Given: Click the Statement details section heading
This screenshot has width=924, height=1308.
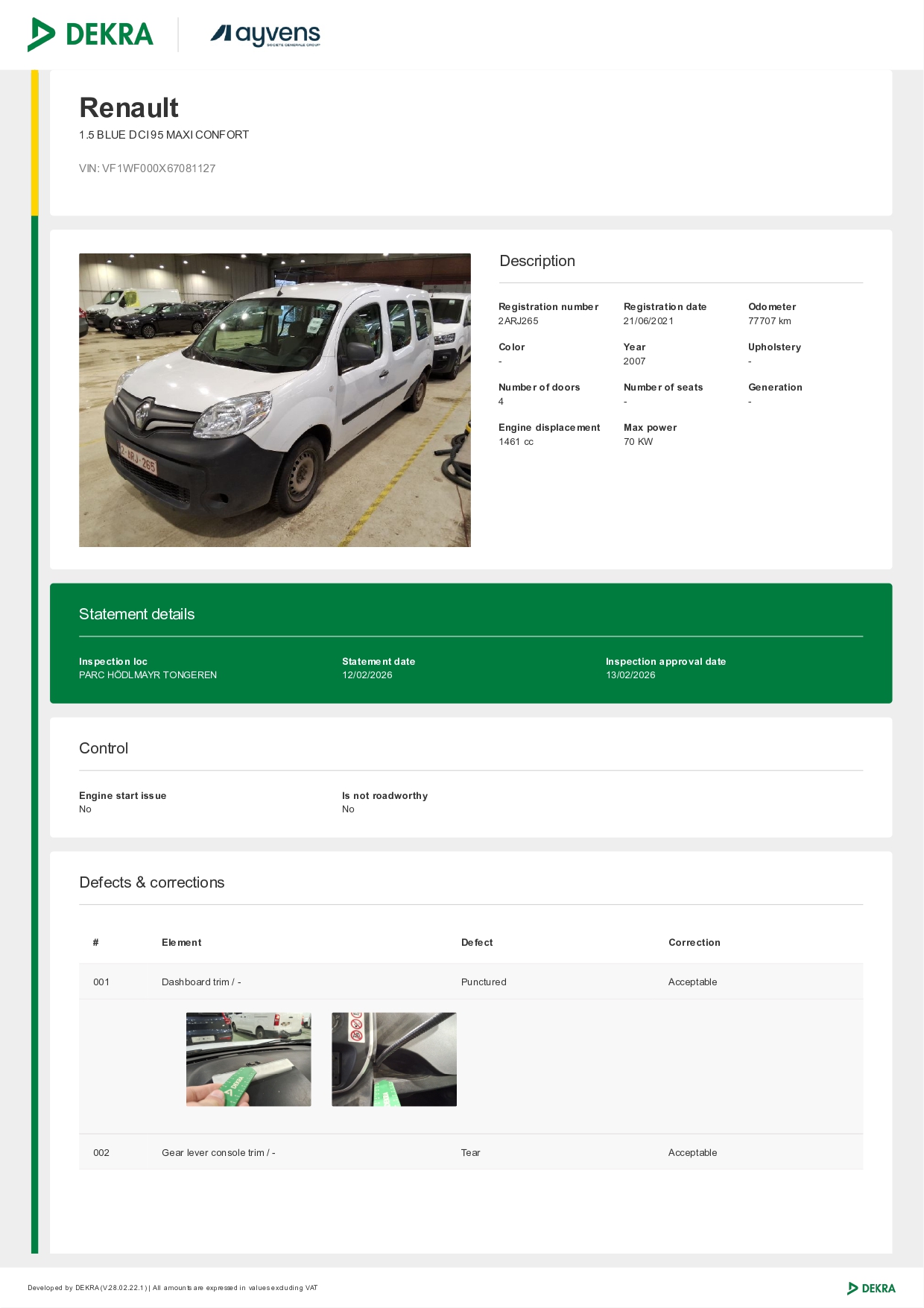Looking at the screenshot, I should click(x=136, y=614).
